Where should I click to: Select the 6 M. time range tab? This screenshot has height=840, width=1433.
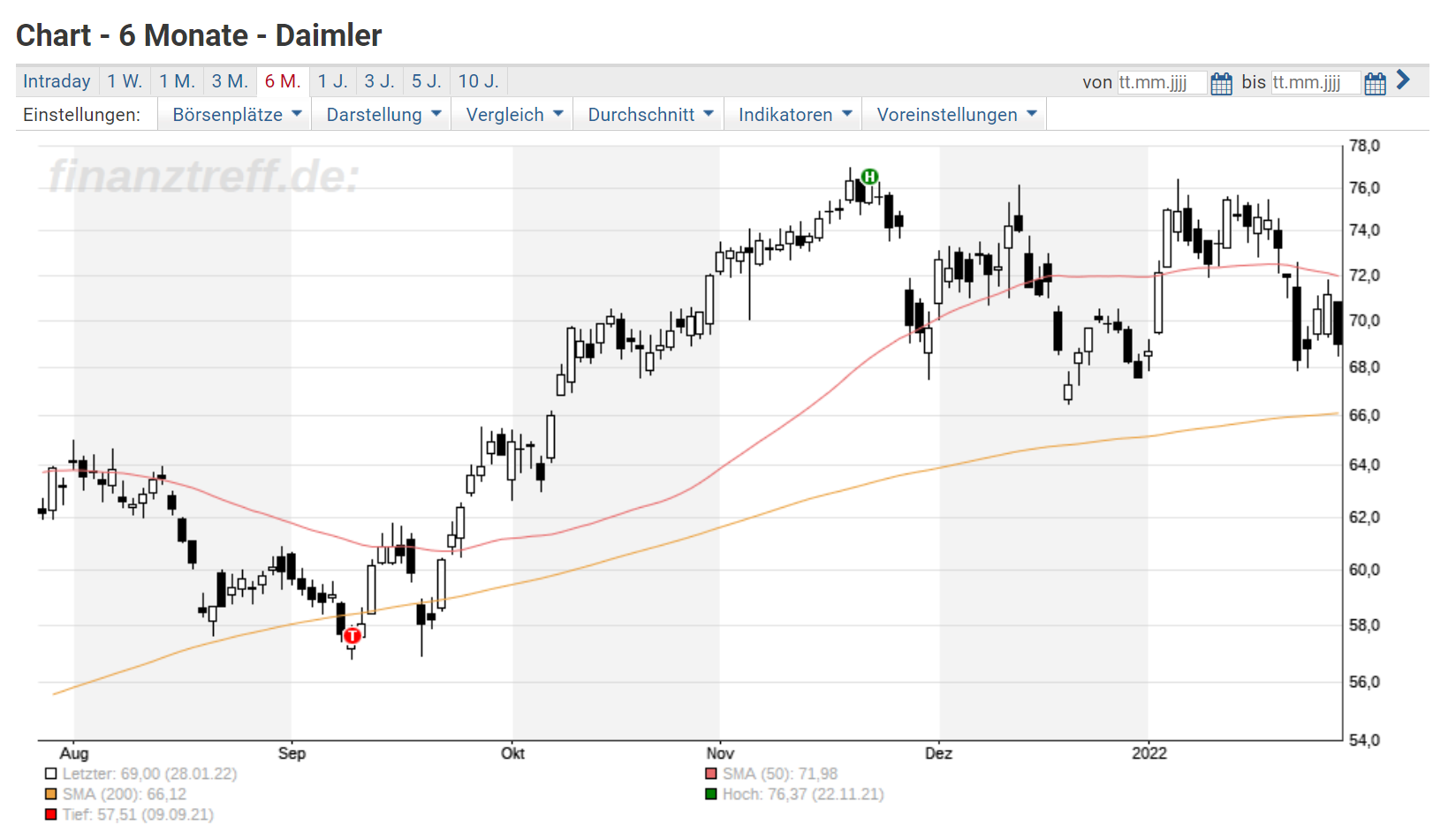pos(283,81)
